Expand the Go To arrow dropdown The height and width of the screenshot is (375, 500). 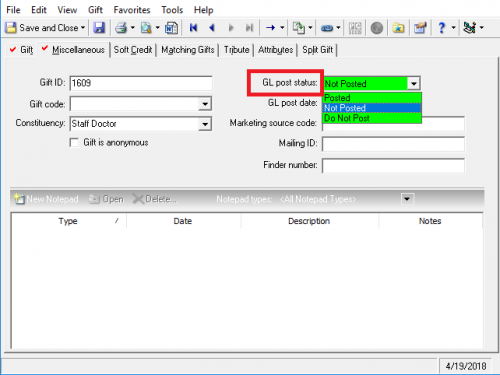tap(282, 28)
